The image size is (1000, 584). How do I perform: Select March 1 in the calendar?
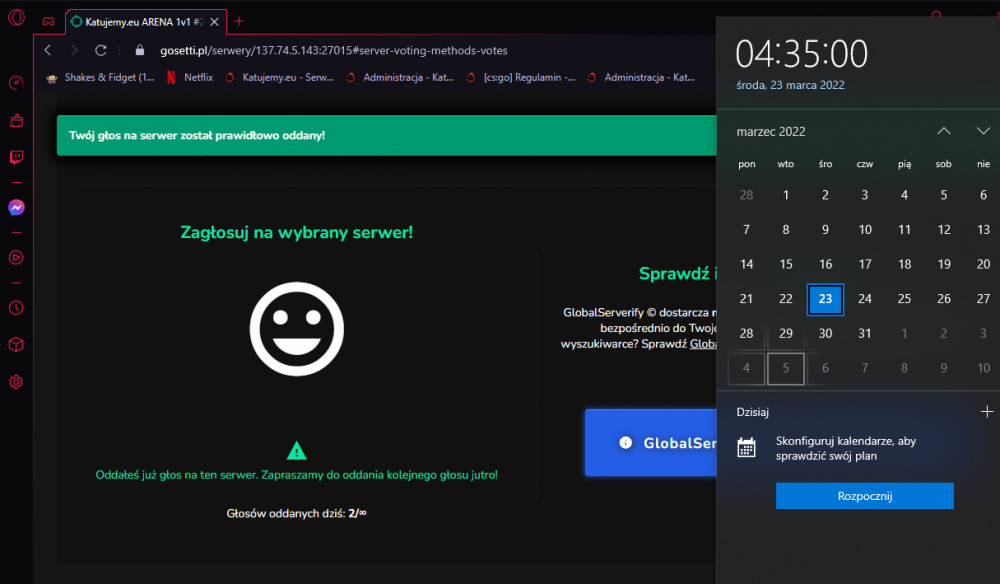[786, 195]
